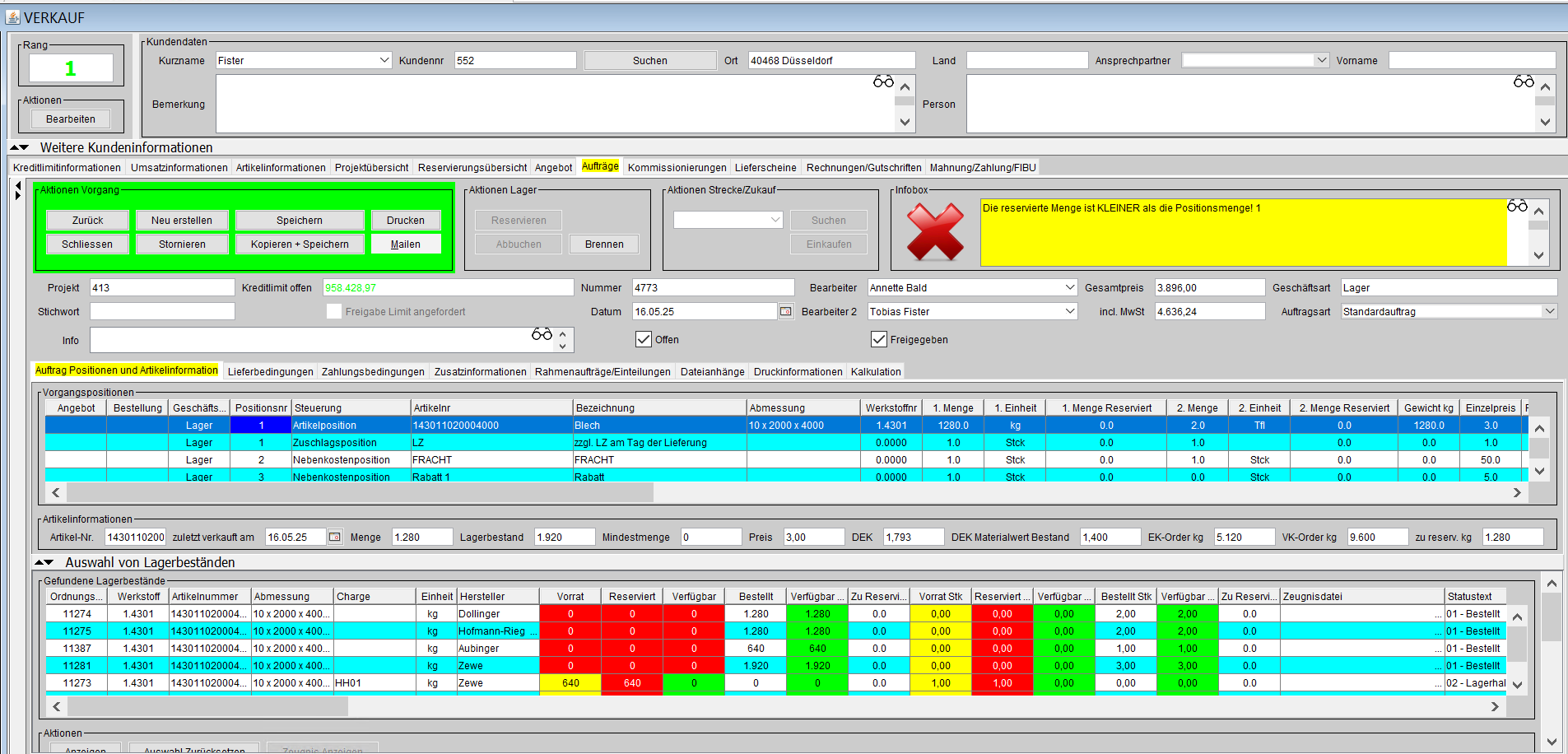Click the Mailen button
This screenshot has height=754, width=1568.
[406, 244]
